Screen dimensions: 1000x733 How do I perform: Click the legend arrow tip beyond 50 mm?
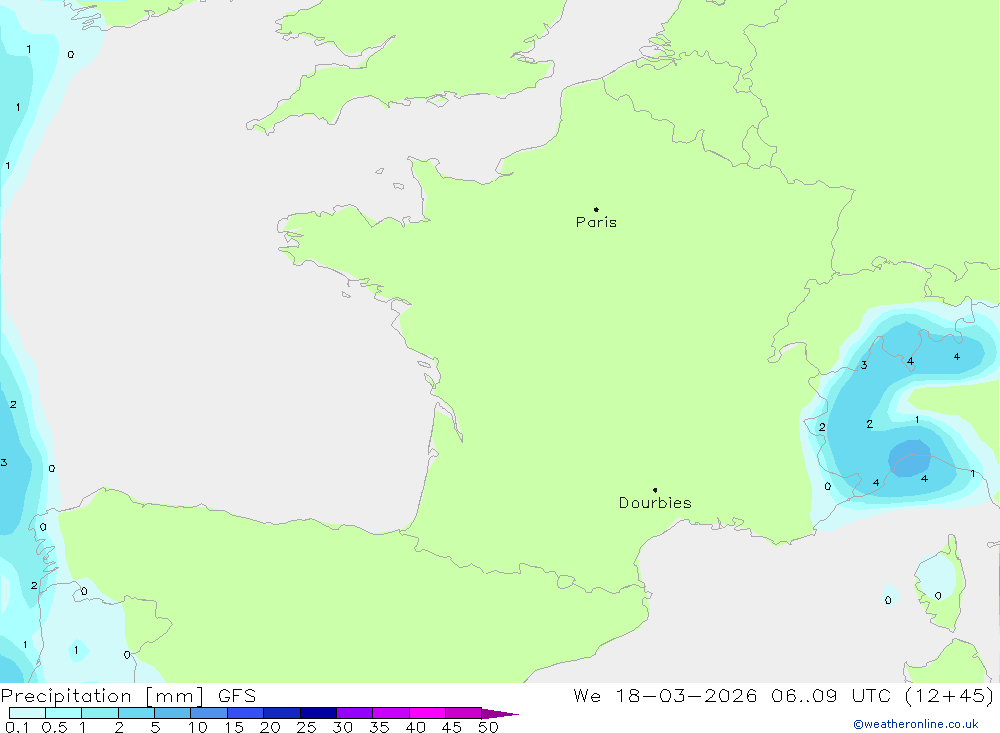[500, 713]
